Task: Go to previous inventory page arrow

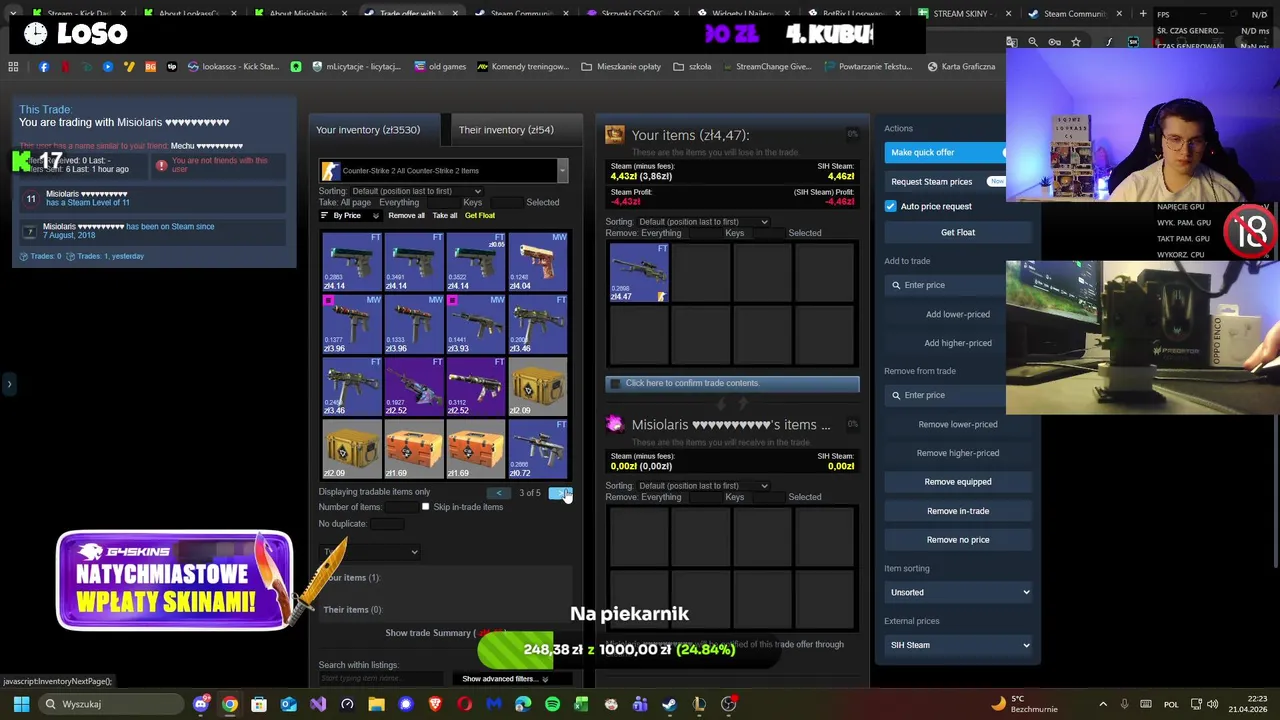Action: 499,493
